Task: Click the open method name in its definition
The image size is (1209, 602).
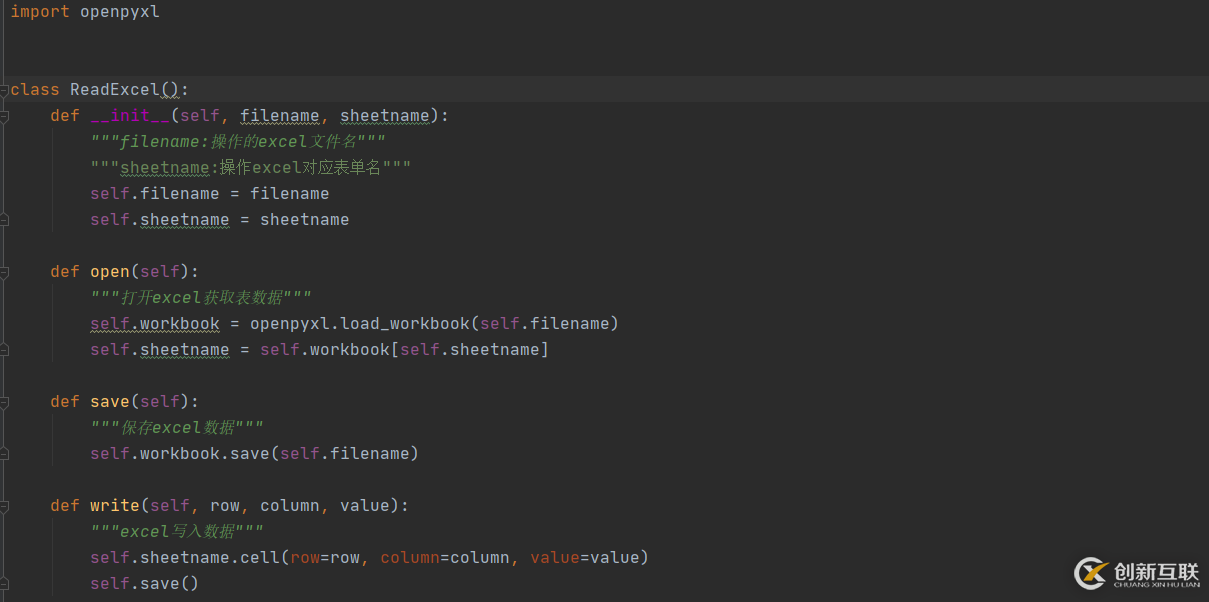Action: click(x=110, y=272)
